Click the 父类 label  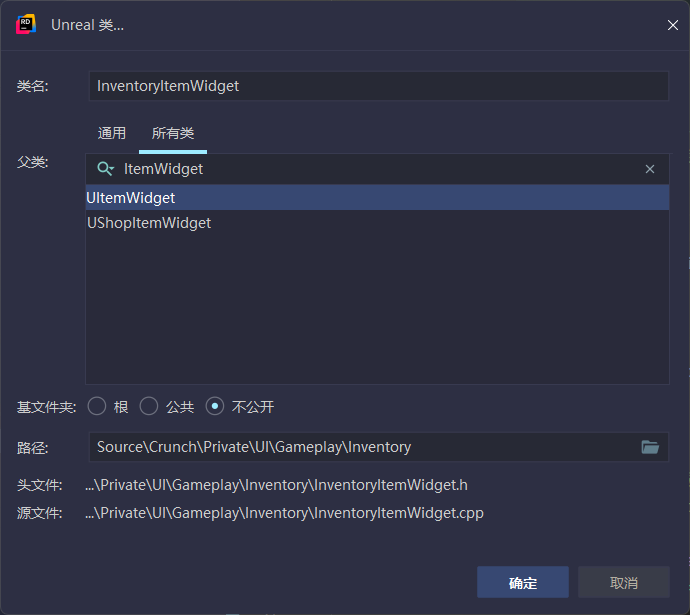point(32,162)
